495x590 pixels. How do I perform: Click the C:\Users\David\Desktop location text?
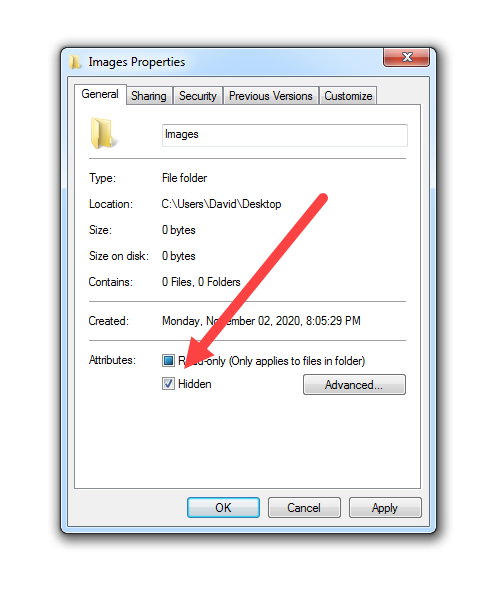coord(222,204)
